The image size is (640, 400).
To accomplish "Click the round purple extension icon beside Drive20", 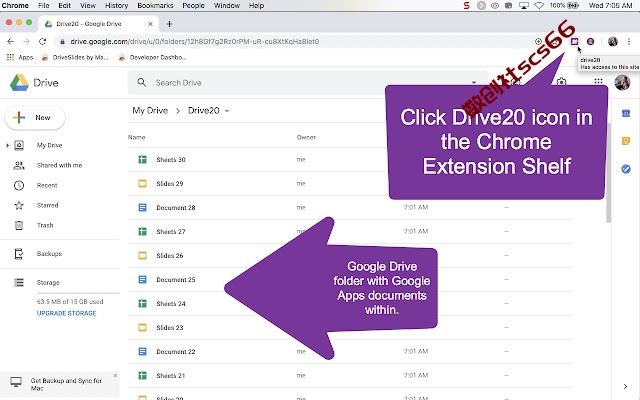I will tap(590, 41).
